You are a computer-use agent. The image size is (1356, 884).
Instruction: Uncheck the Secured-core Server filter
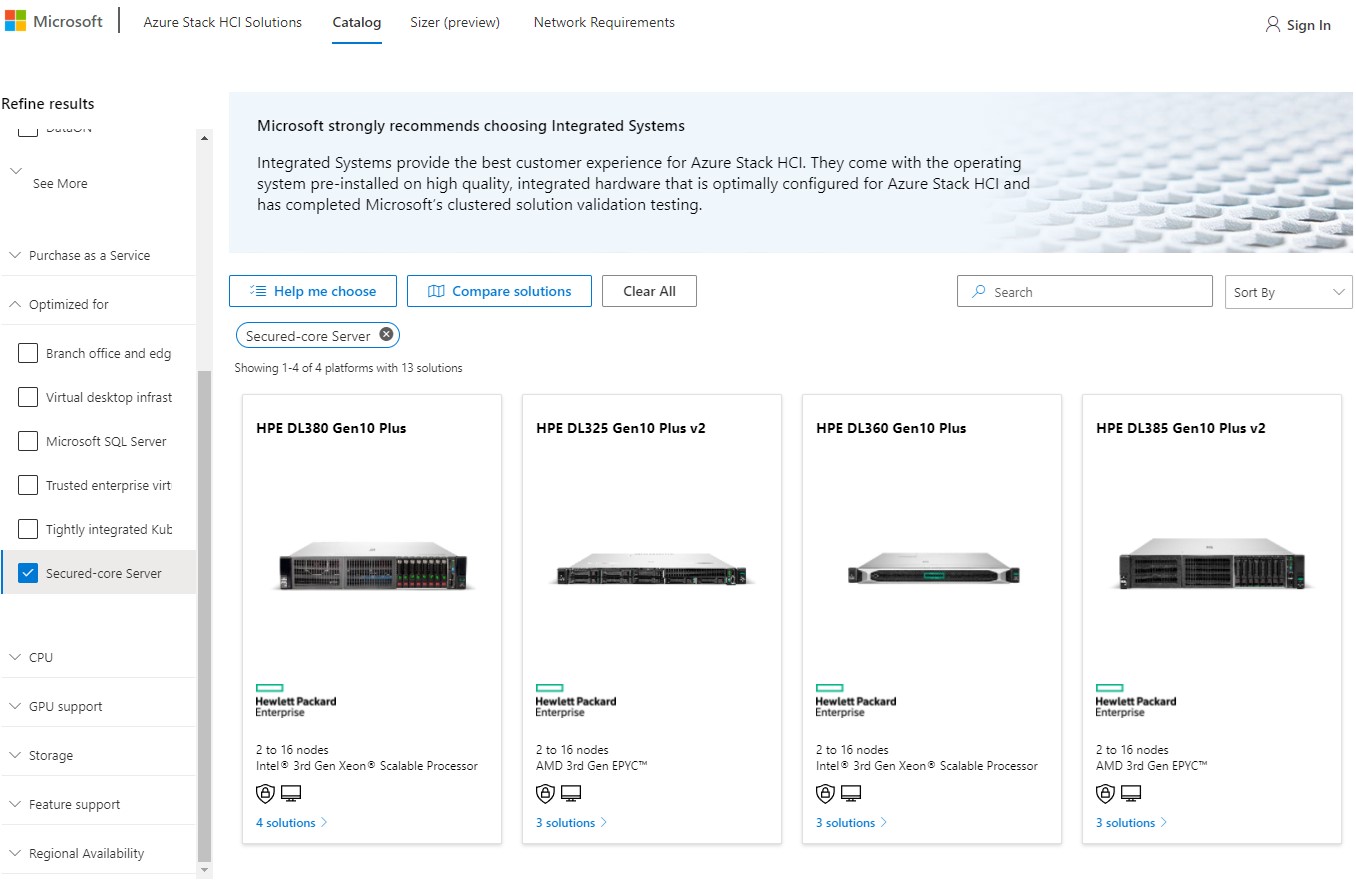26,572
